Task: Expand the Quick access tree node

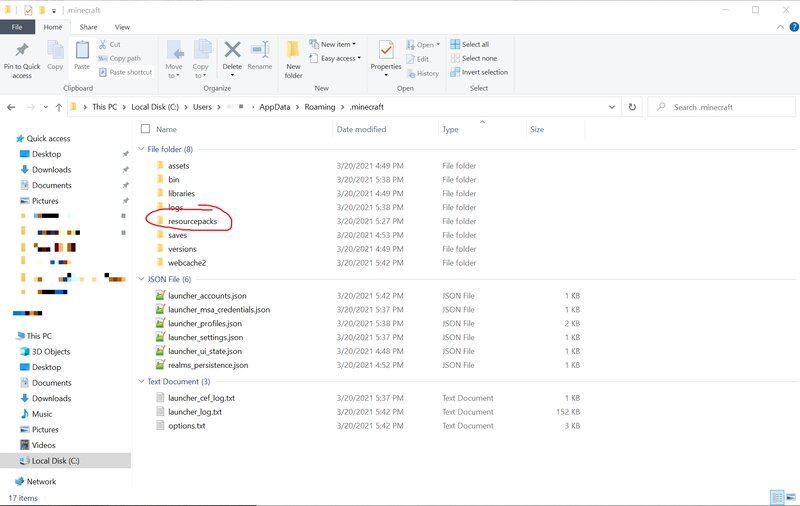Action: point(9,139)
